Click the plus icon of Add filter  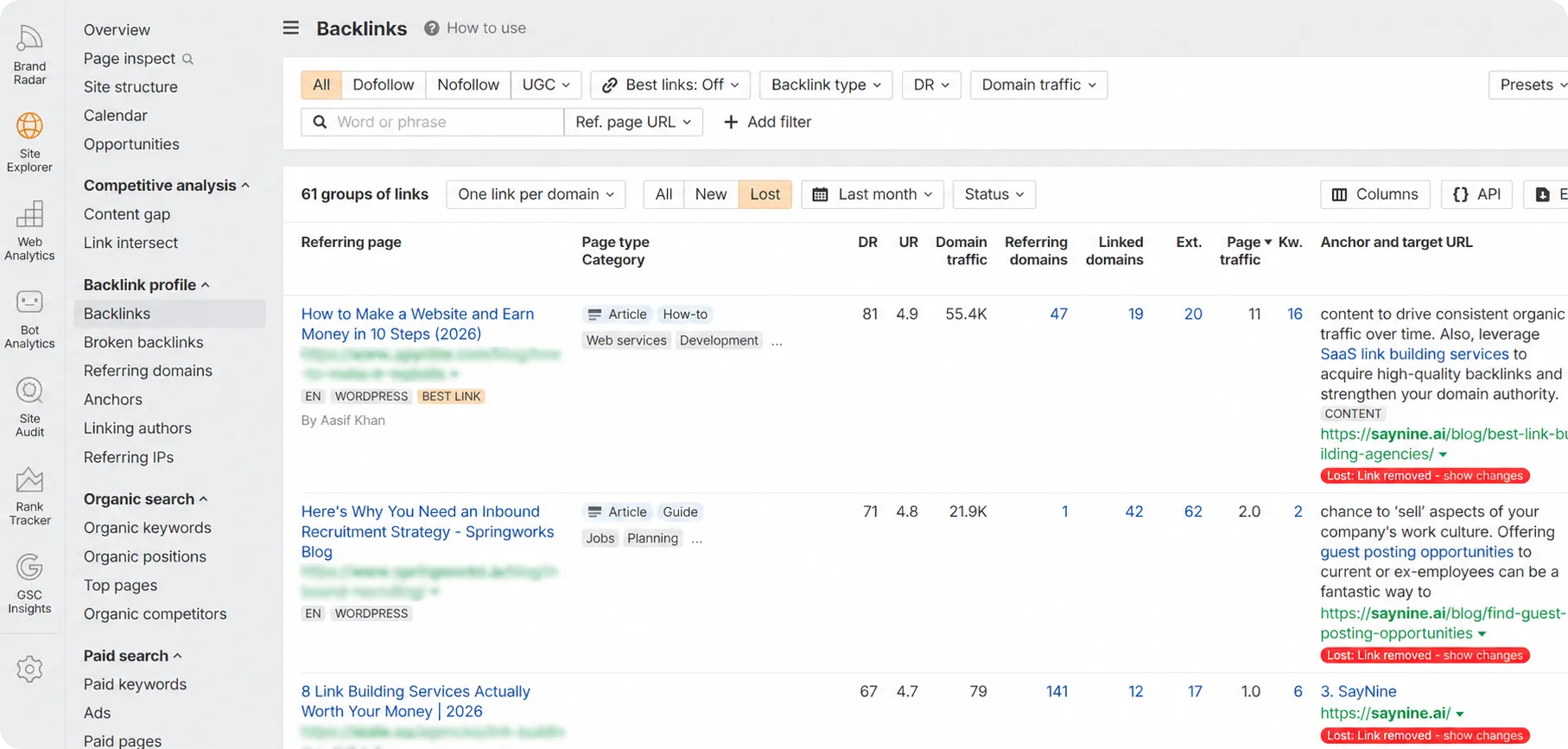tap(731, 122)
